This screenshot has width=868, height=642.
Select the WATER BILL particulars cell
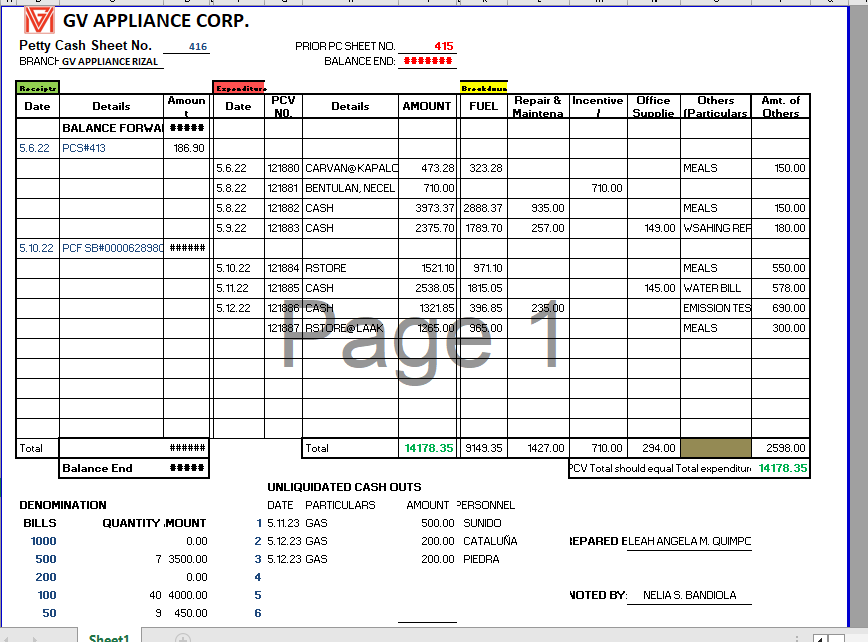tap(716, 288)
